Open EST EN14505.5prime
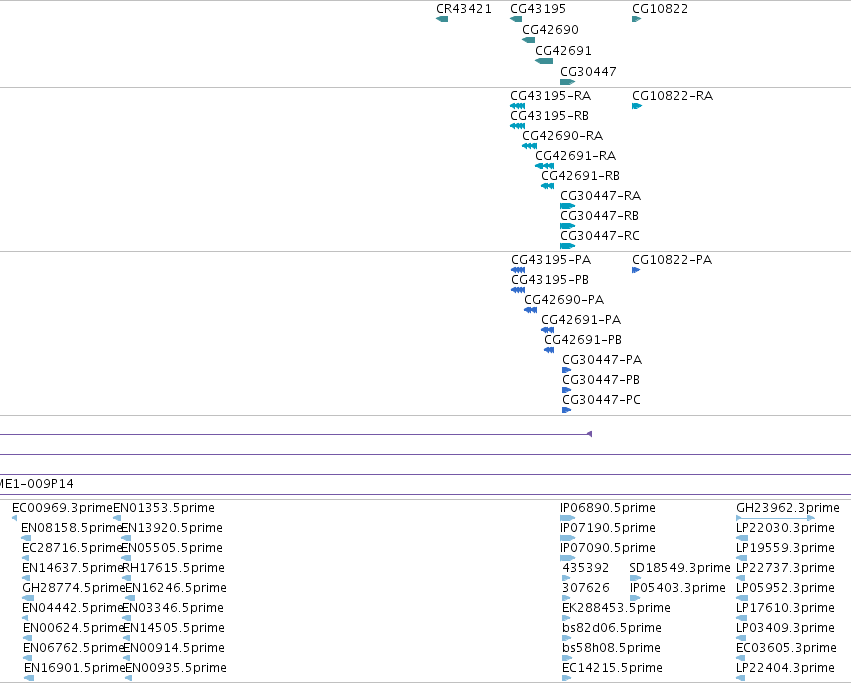The image size is (851, 683). (127, 638)
